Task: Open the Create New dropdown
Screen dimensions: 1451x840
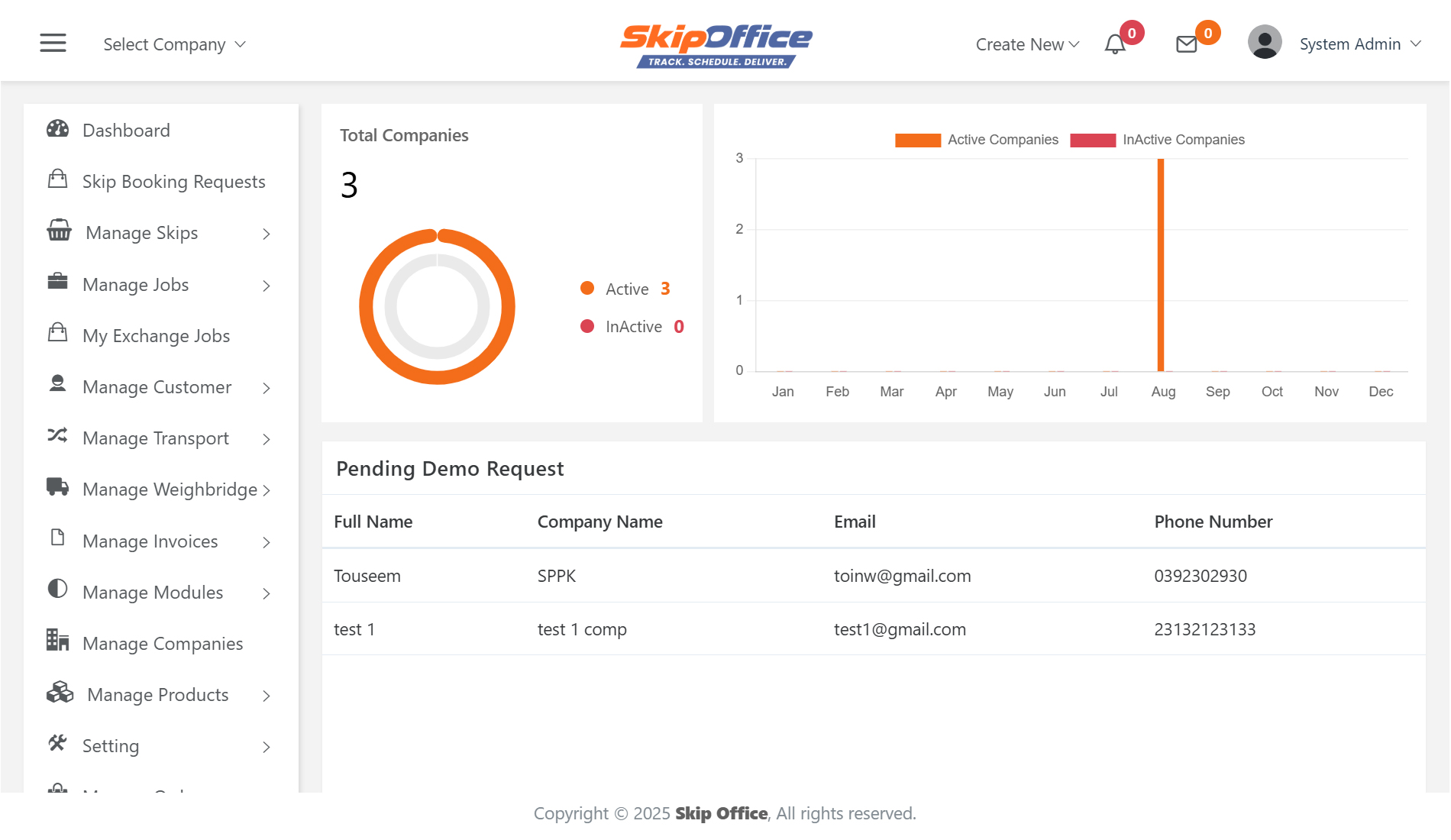Action: pyautogui.click(x=1027, y=44)
